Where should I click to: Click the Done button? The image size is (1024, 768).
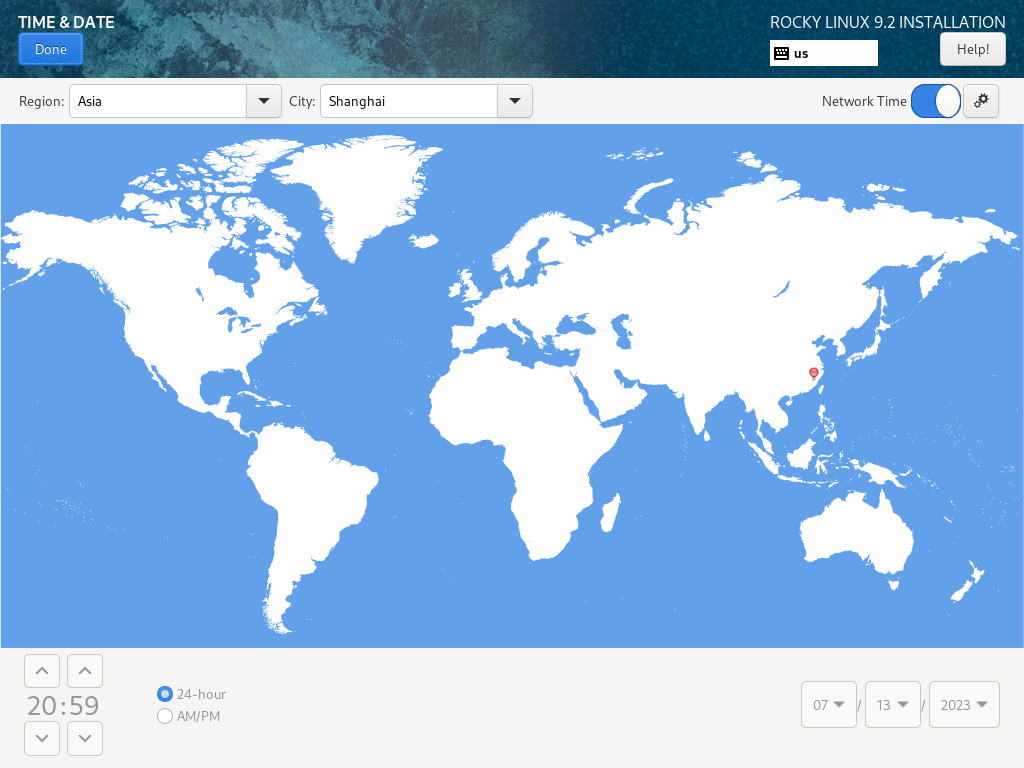coord(50,50)
